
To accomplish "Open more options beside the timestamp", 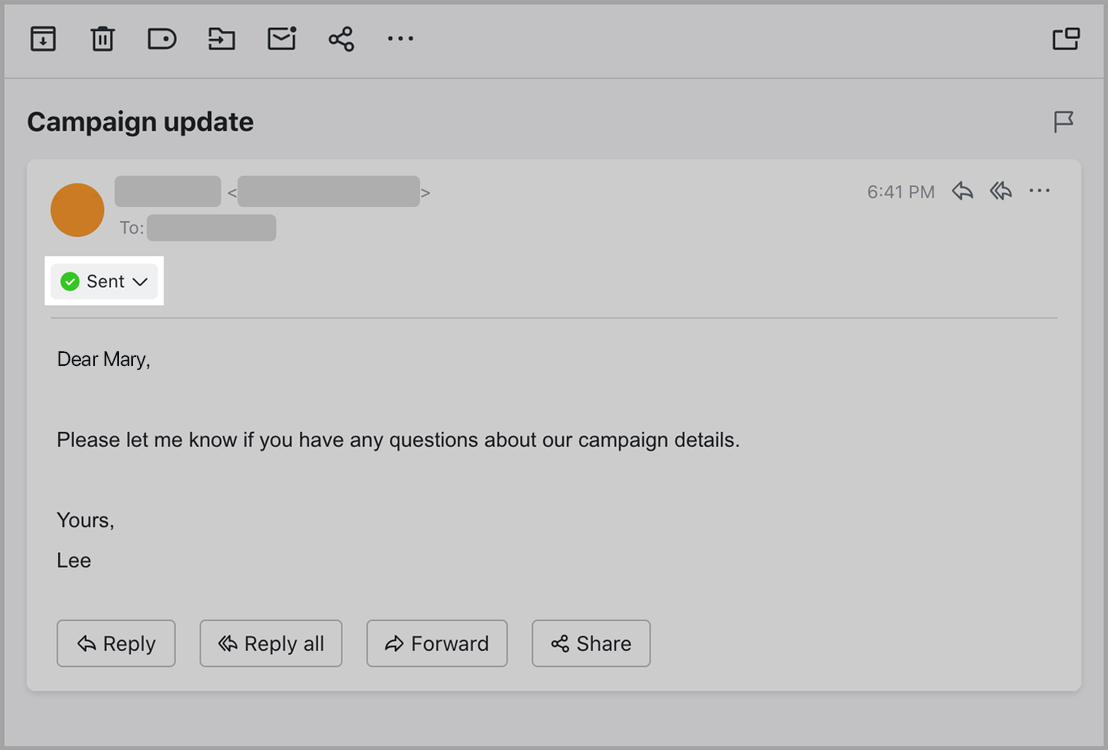I will (1040, 191).
